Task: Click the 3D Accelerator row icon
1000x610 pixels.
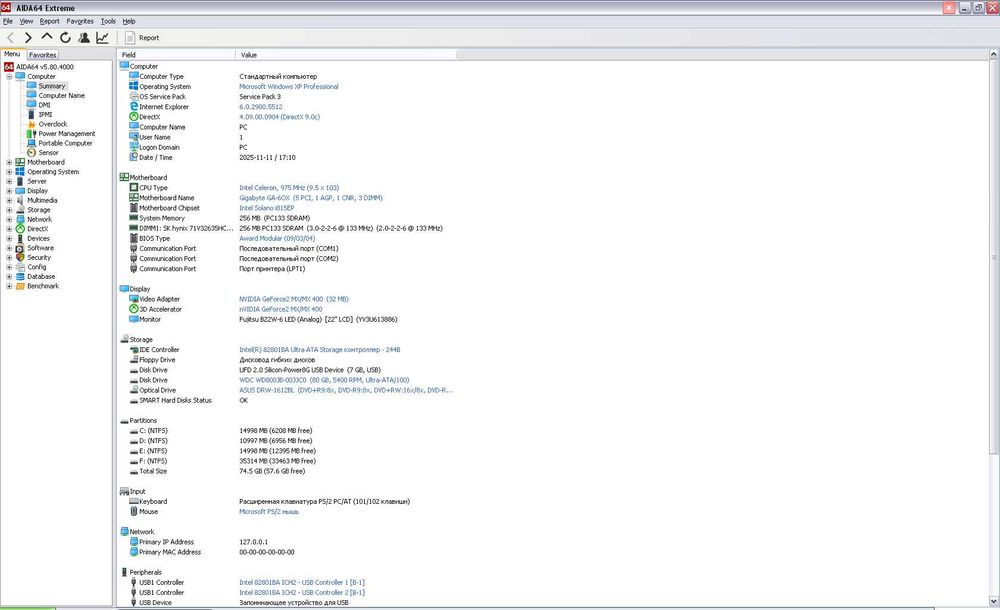Action: 134,309
